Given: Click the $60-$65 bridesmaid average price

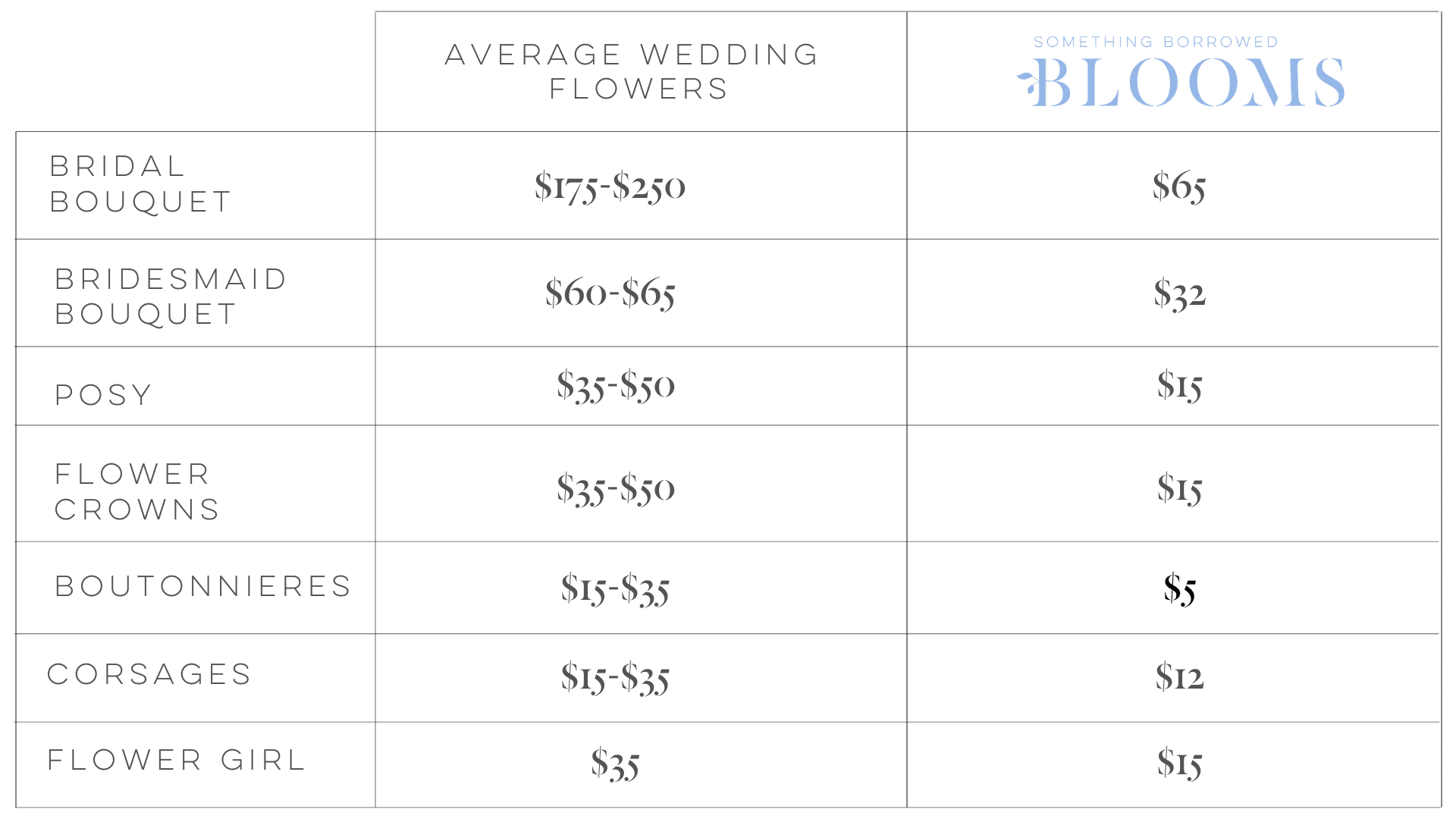Looking at the screenshot, I should [610, 293].
